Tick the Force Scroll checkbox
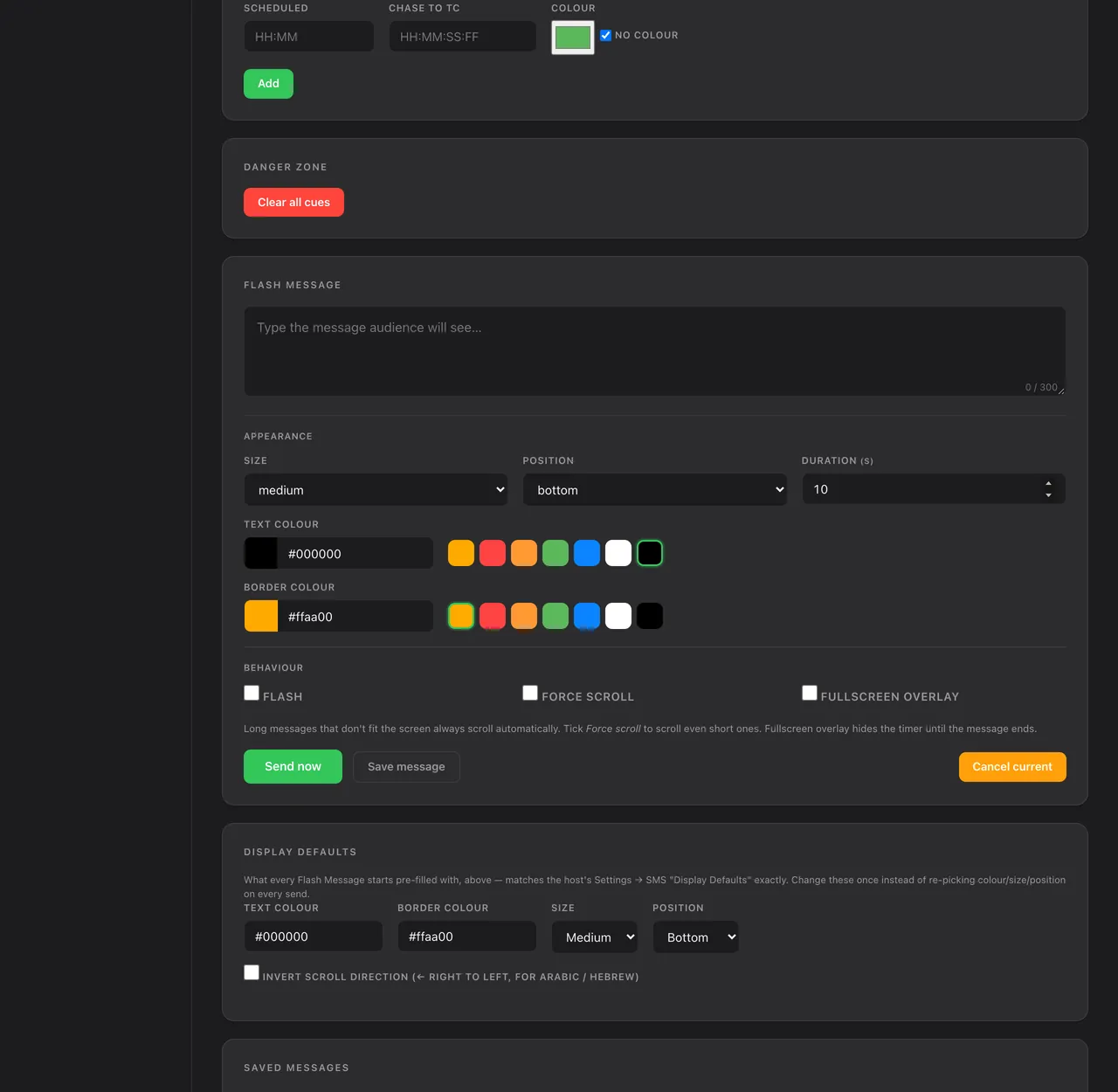 [530, 693]
